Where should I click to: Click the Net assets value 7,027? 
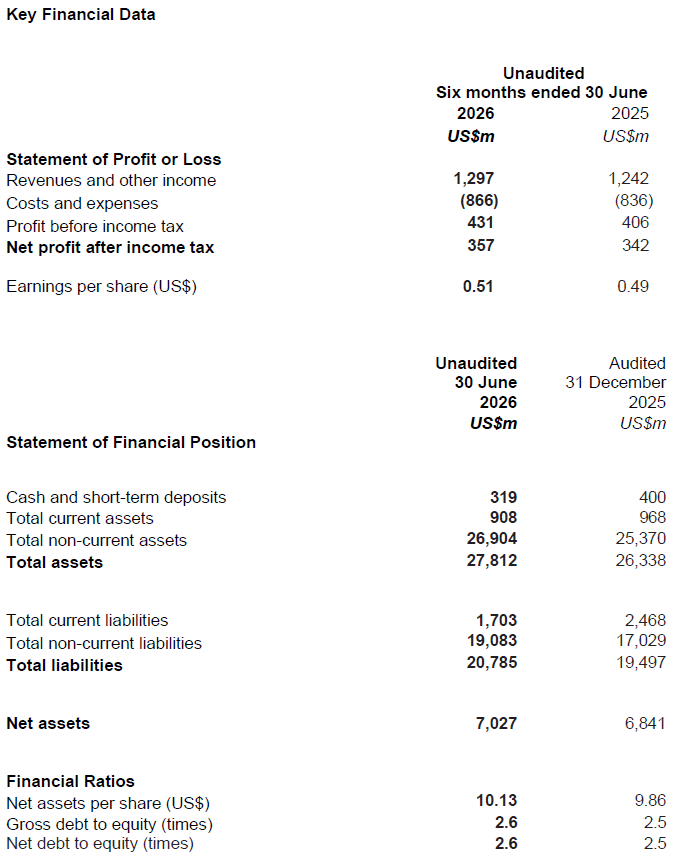[496, 723]
